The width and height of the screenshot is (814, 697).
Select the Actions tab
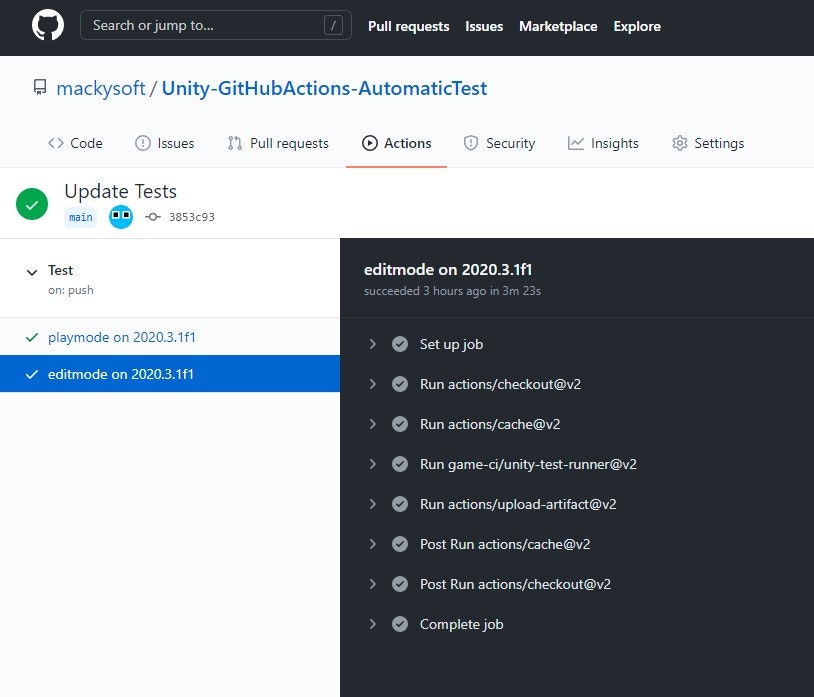click(397, 143)
